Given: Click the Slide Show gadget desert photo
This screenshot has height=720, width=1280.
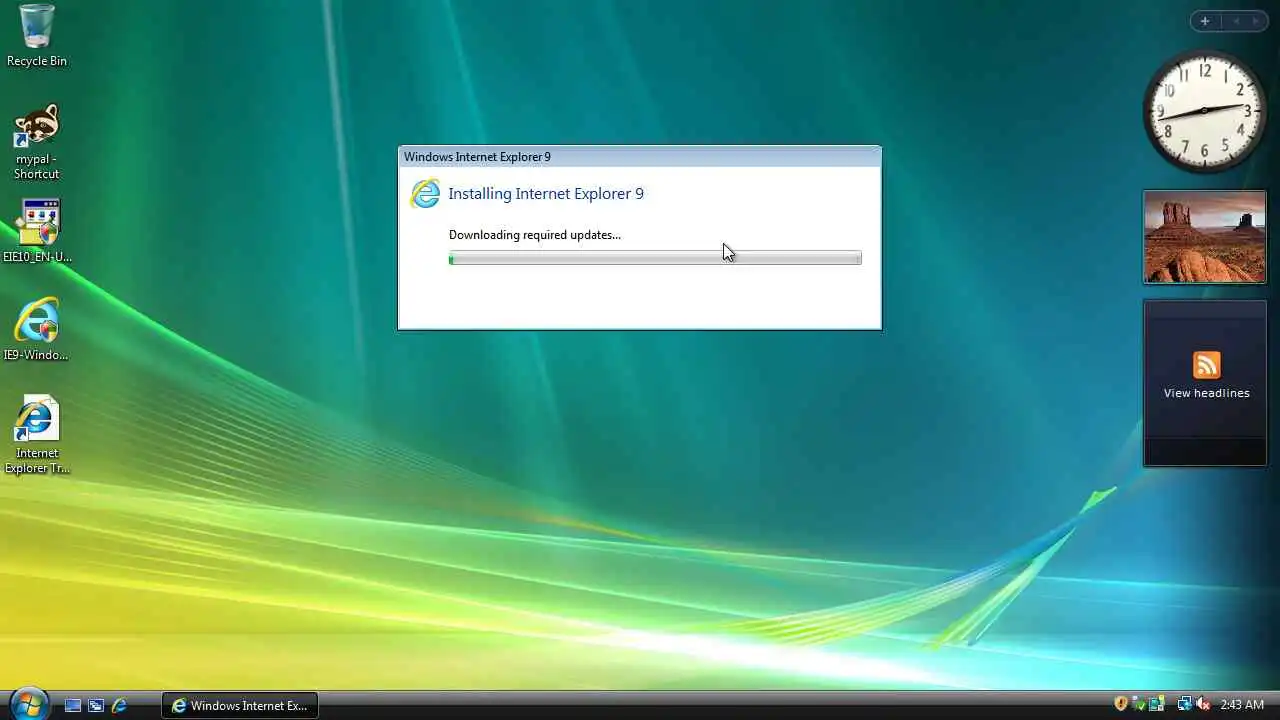Looking at the screenshot, I should tap(1204, 237).
